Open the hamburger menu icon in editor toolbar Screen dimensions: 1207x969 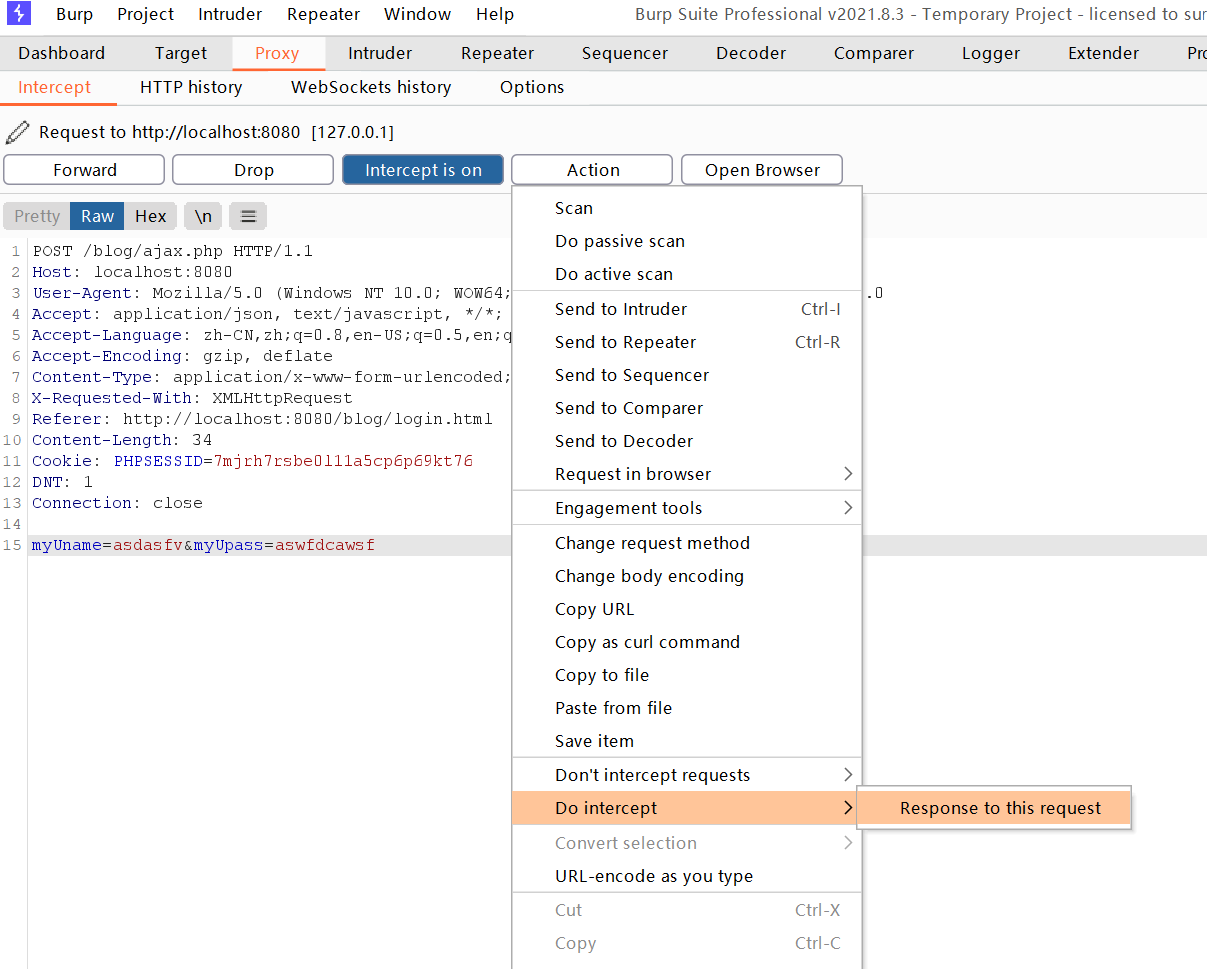249,216
